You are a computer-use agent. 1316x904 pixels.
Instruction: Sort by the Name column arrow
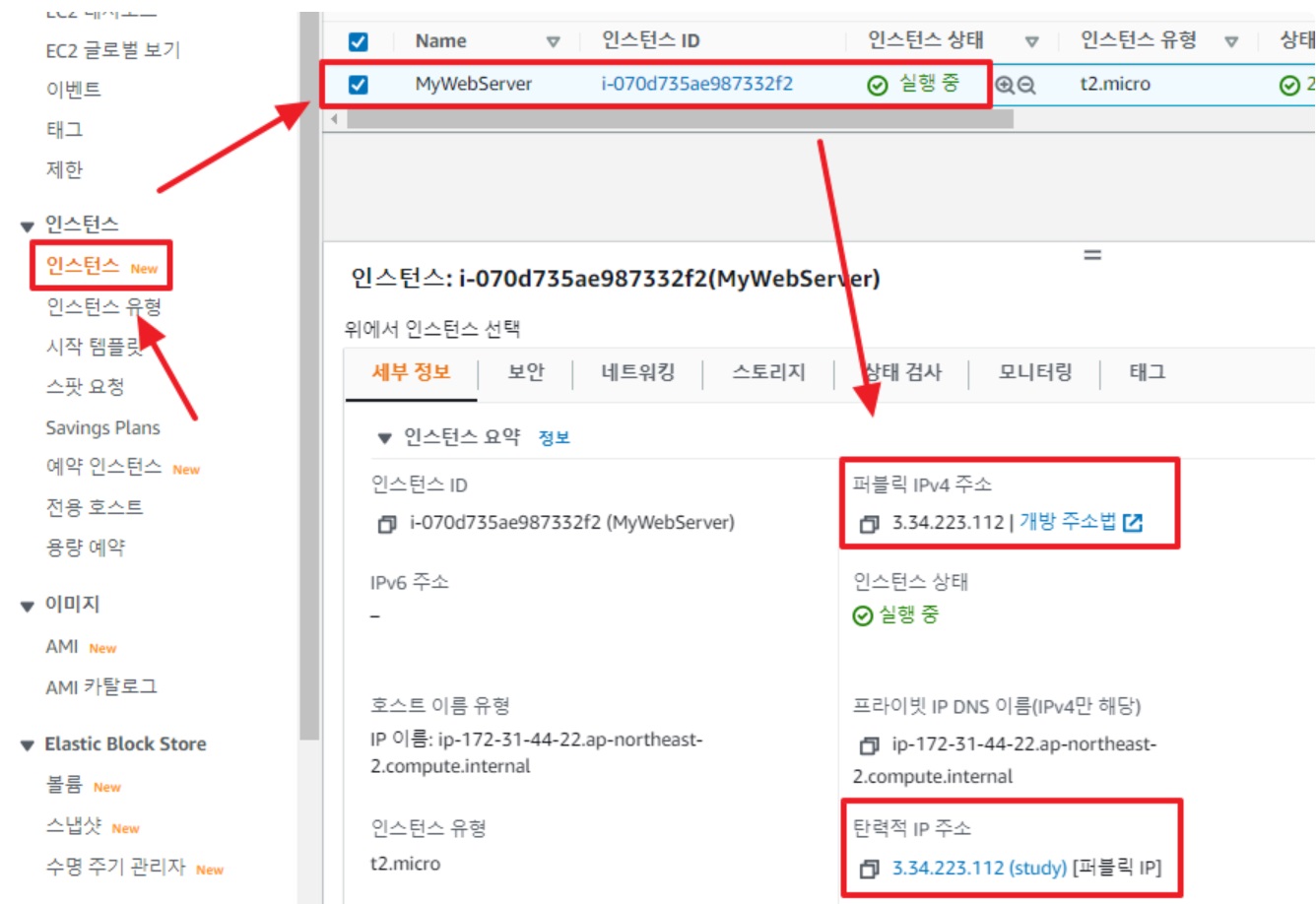pyautogui.click(x=553, y=41)
